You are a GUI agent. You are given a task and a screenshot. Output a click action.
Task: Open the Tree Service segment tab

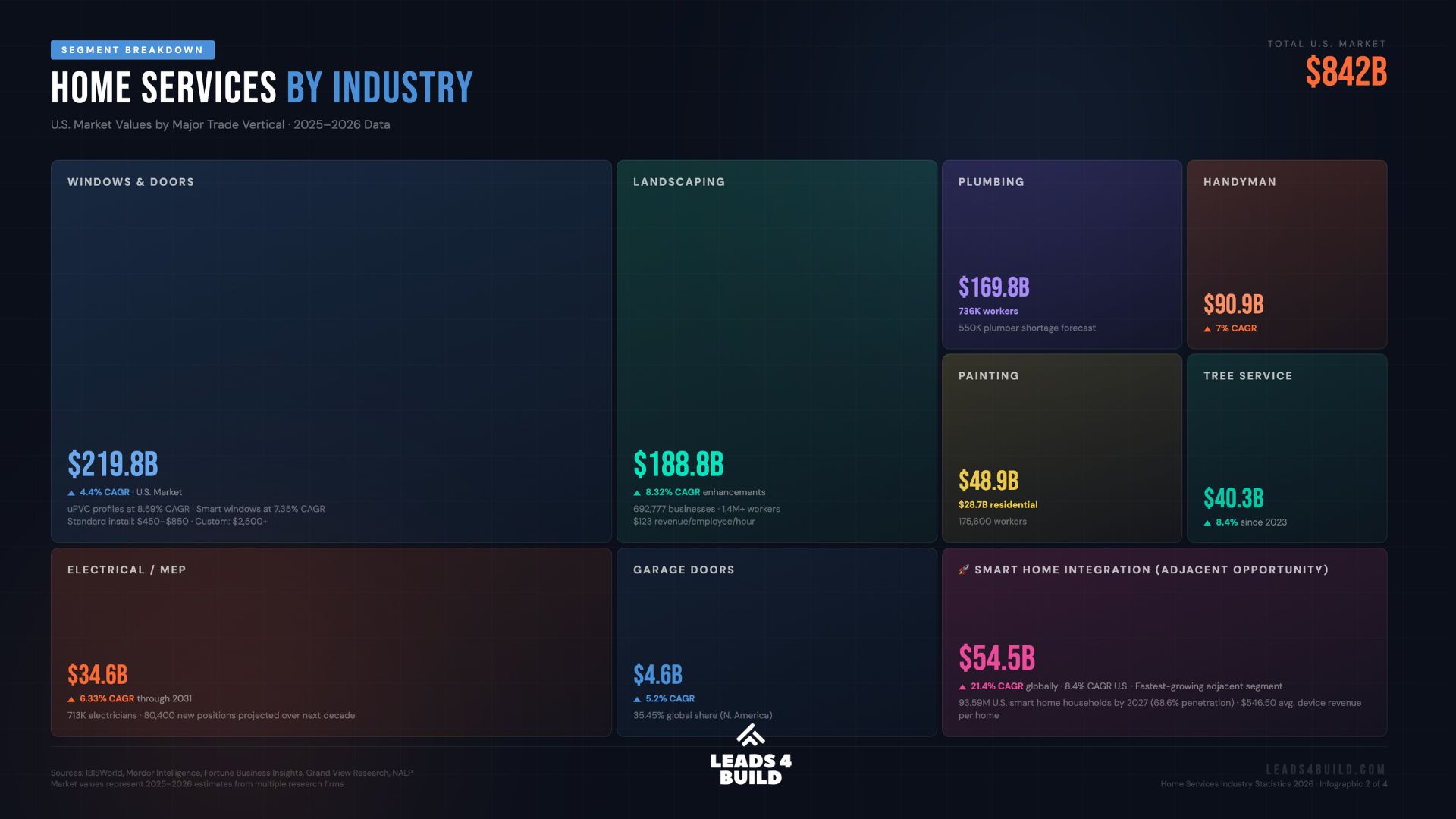[x=1287, y=449]
